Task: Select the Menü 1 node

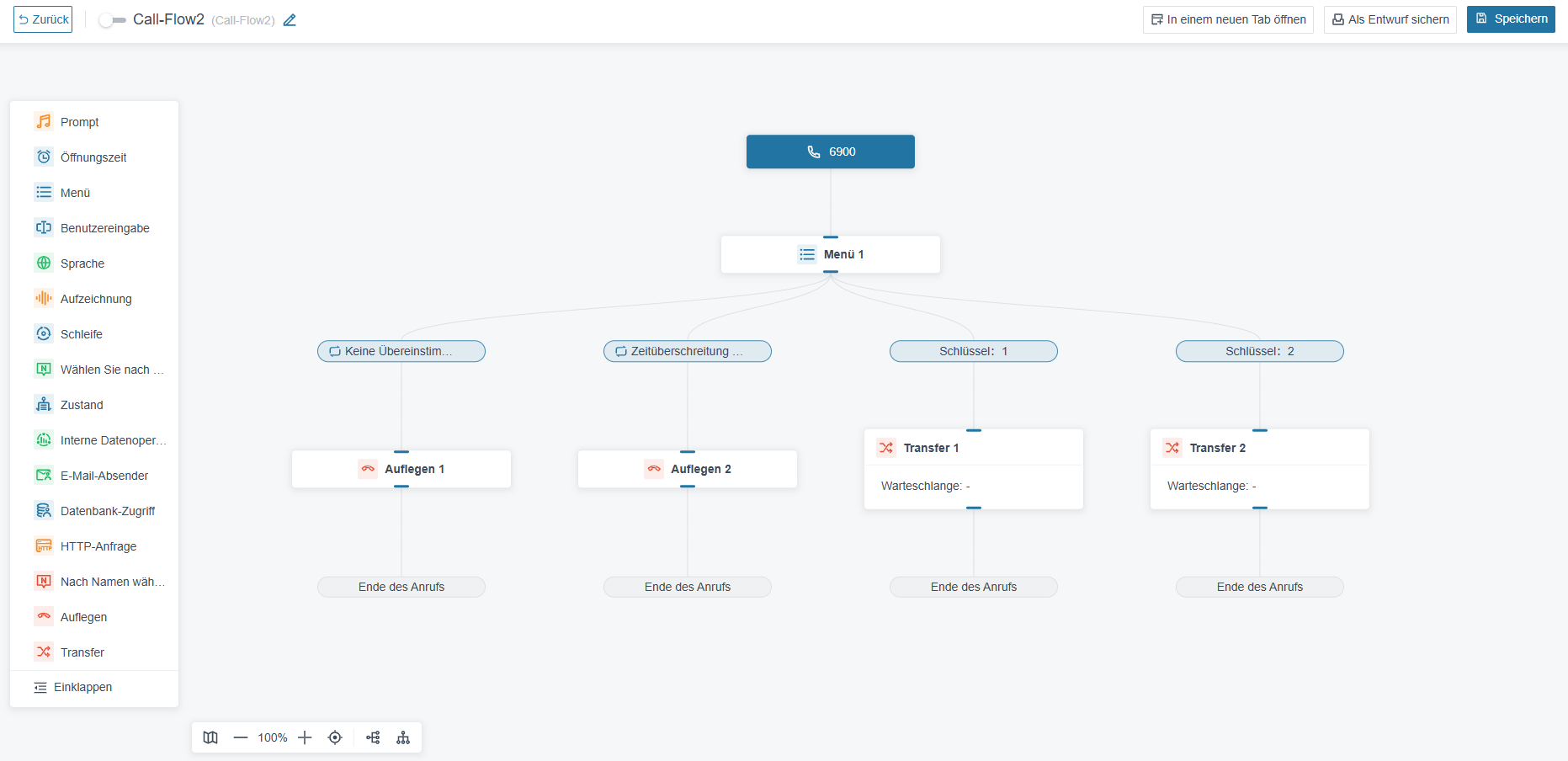Action: [x=831, y=254]
